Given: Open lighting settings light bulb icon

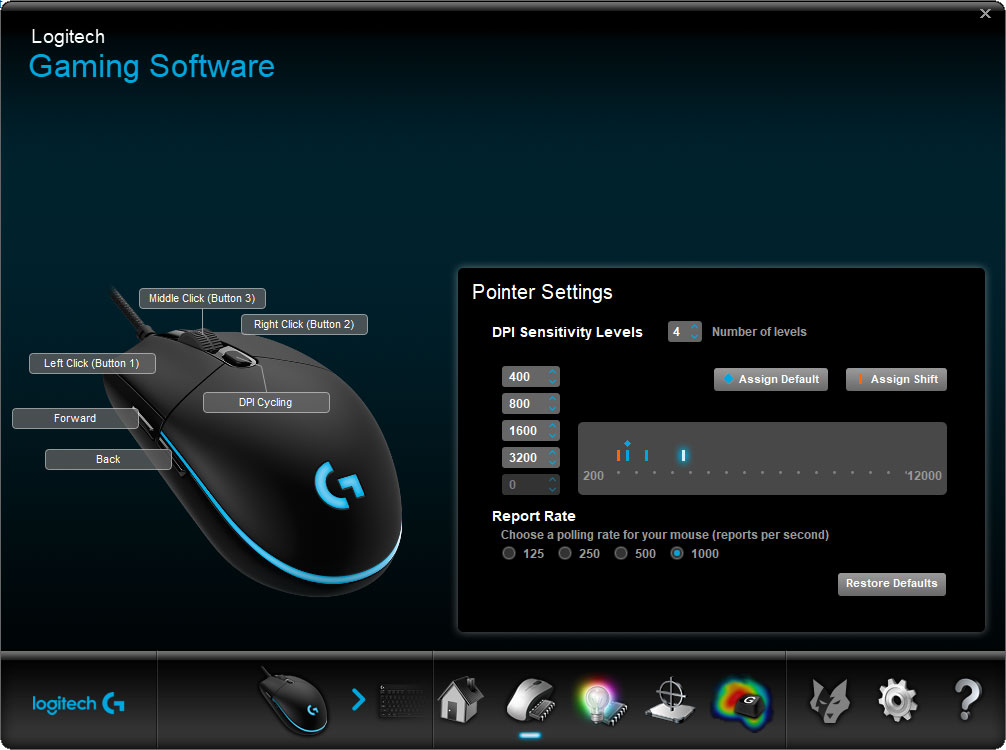Looking at the screenshot, I should (601, 701).
